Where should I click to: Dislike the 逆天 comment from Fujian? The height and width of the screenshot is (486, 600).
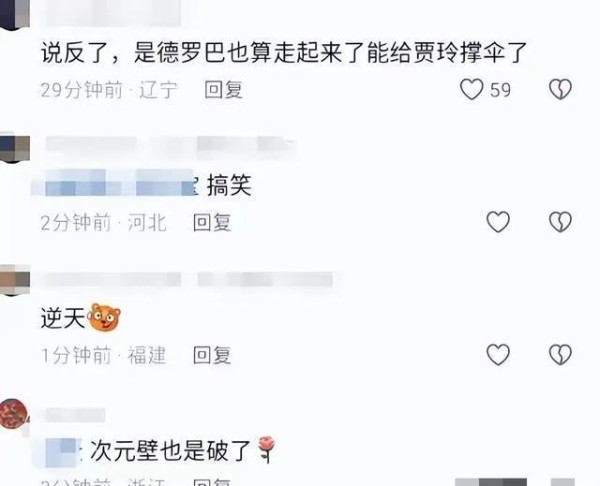click(561, 354)
